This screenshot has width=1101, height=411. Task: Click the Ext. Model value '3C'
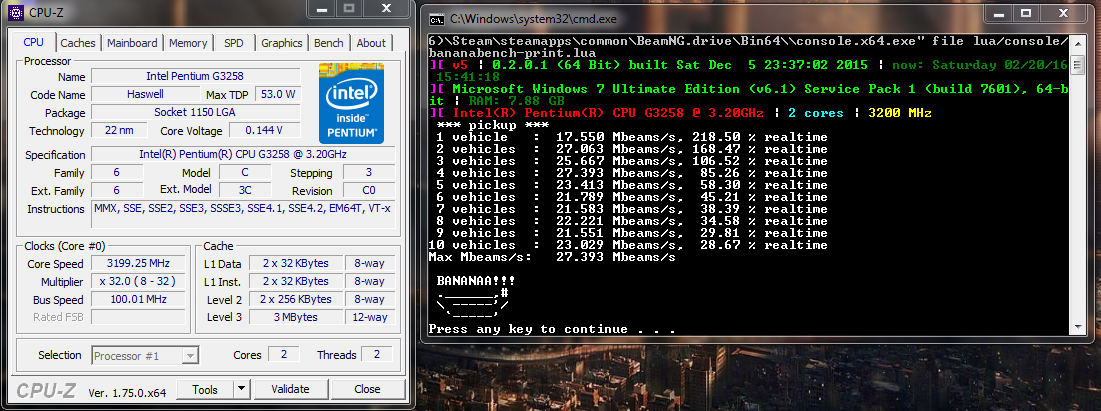coord(244,190)
